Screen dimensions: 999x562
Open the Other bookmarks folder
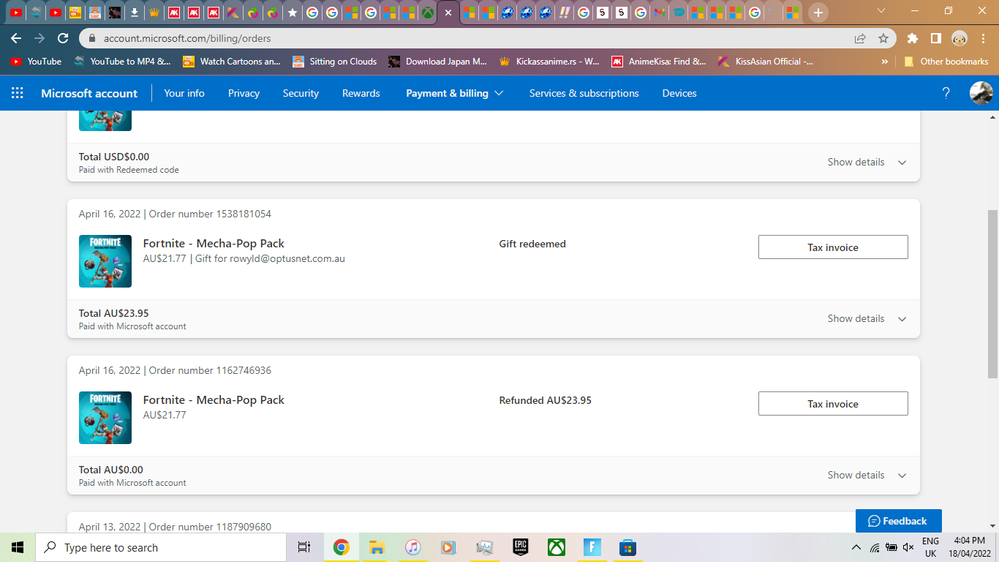pos(946,61)
